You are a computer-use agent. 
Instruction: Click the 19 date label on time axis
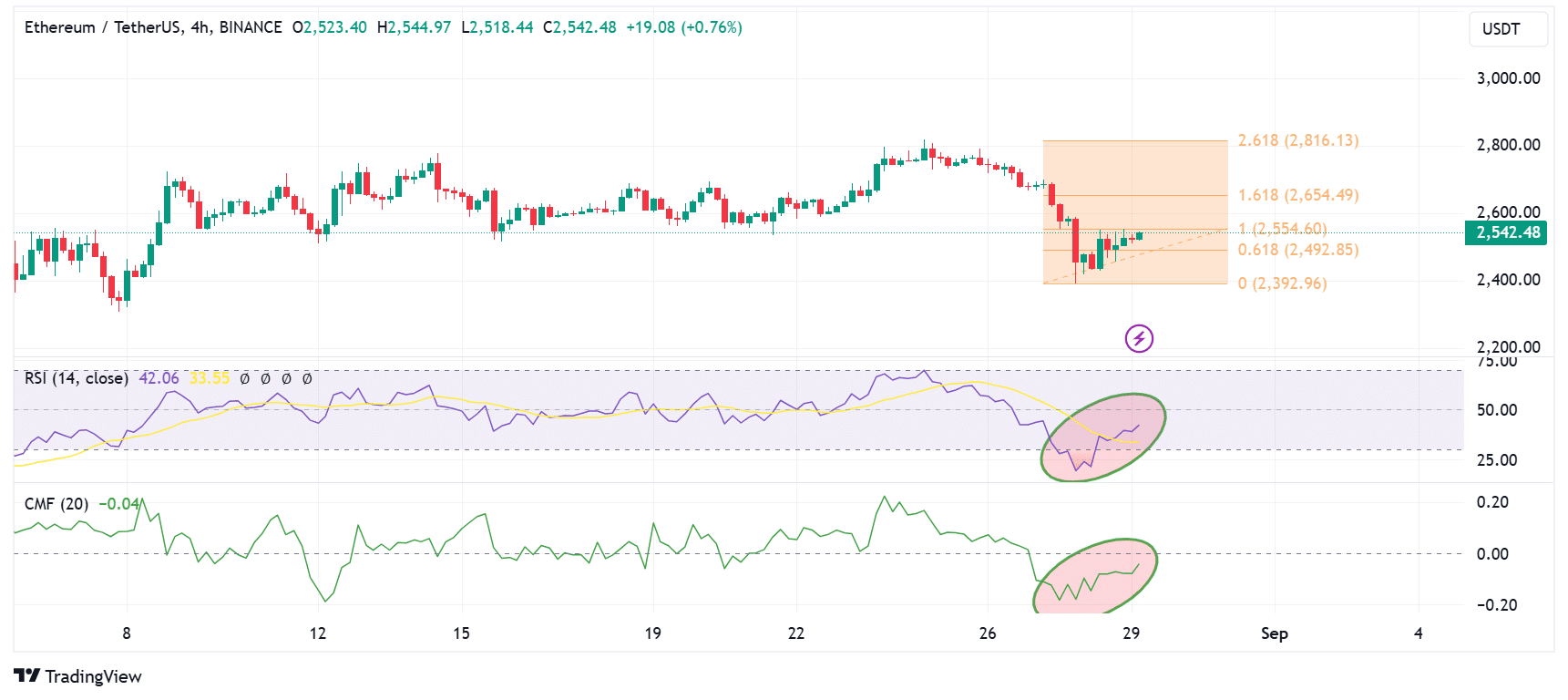click(x=652, y=633)
